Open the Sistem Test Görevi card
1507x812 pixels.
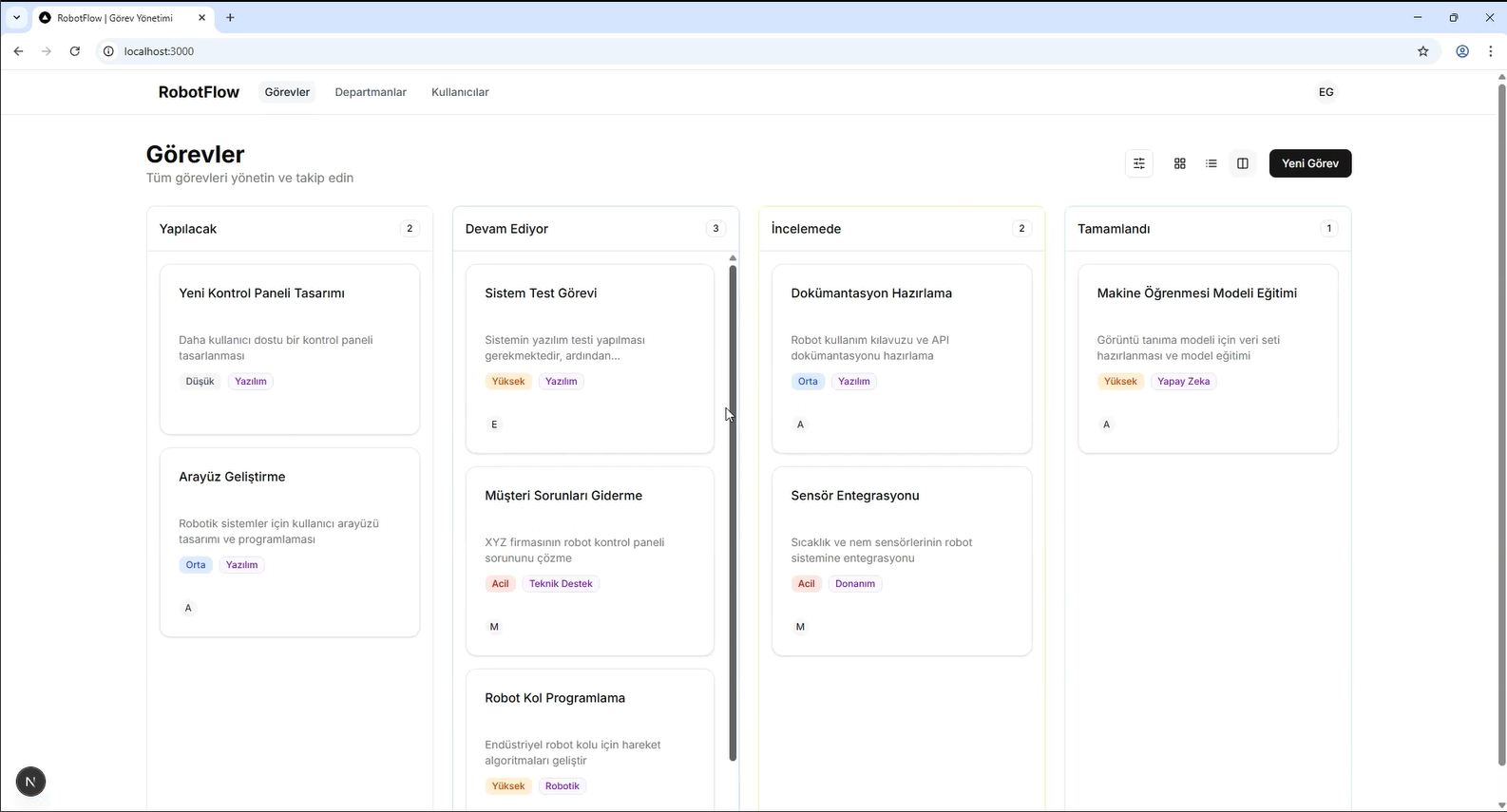[x=589, y=358]
